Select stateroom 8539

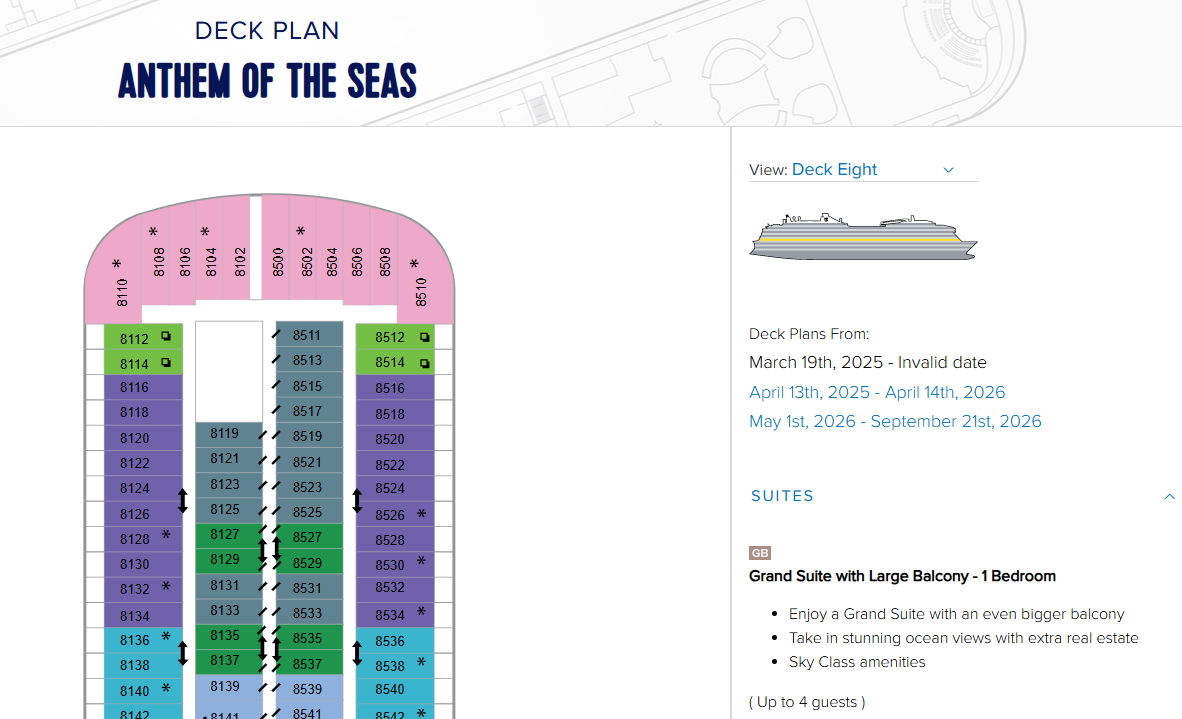309,689
